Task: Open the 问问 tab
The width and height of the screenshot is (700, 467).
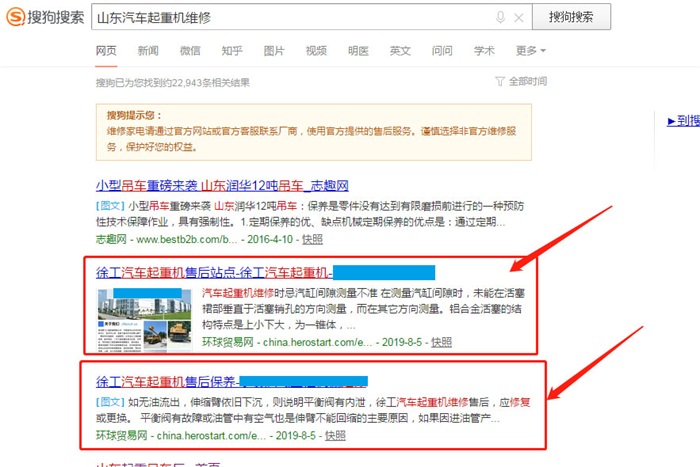Action: click(x=442, y=51)
